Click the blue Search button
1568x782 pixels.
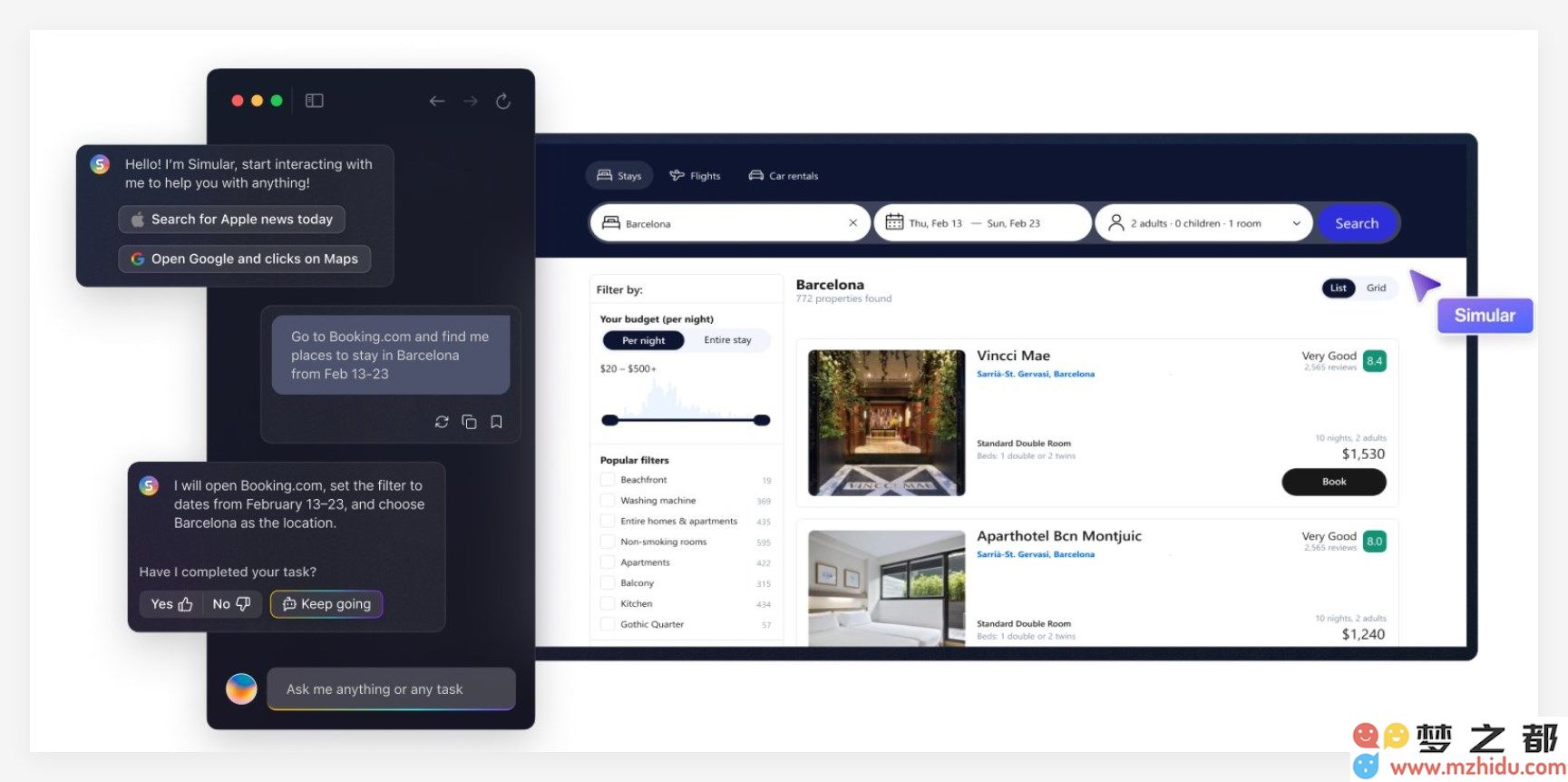coord(1357,223)
